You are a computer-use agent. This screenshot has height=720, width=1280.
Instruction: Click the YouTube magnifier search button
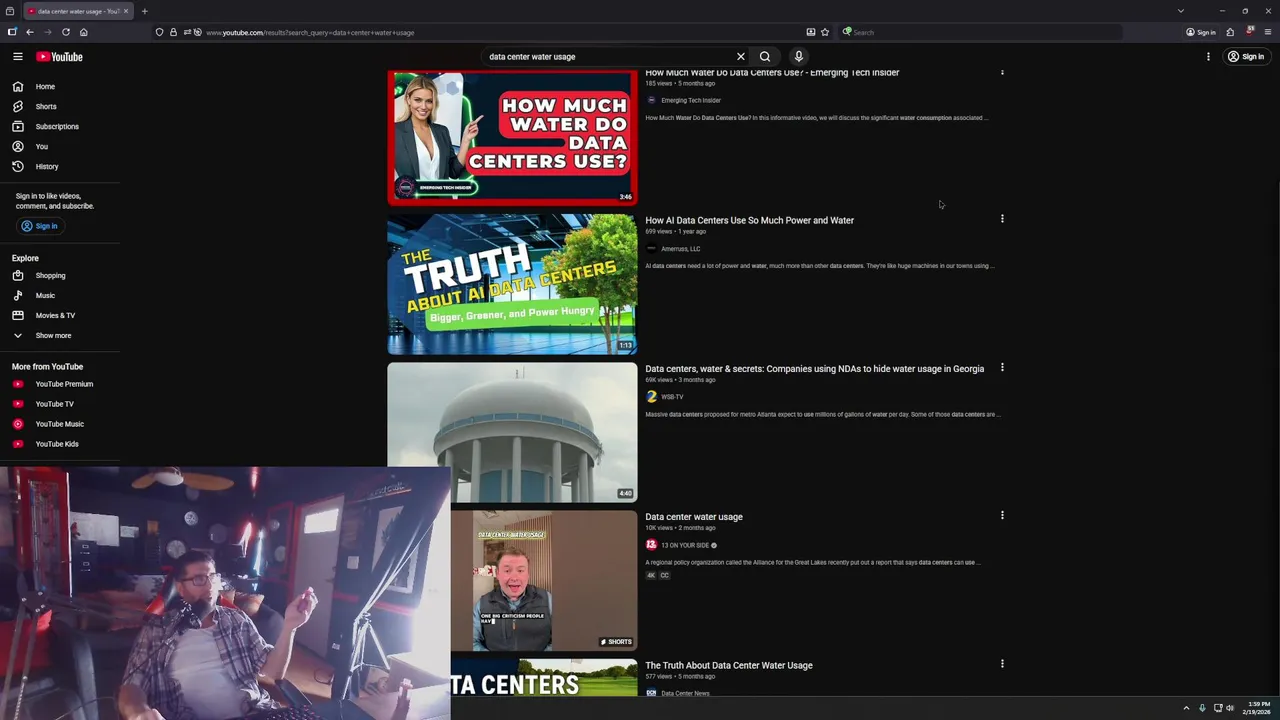tap(765, 57)
